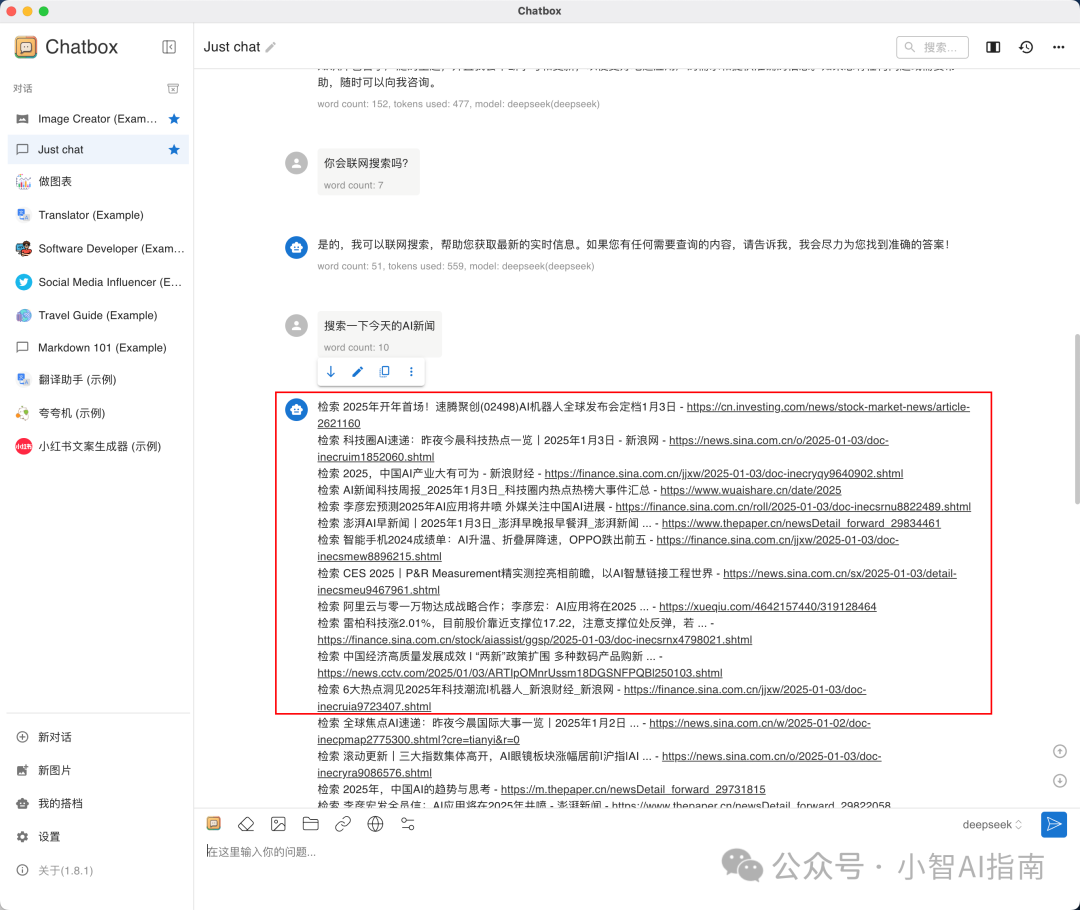1080x910 pixels.
Task: Expand more options on the user message toolbar
Action: (x=411, y=371)
